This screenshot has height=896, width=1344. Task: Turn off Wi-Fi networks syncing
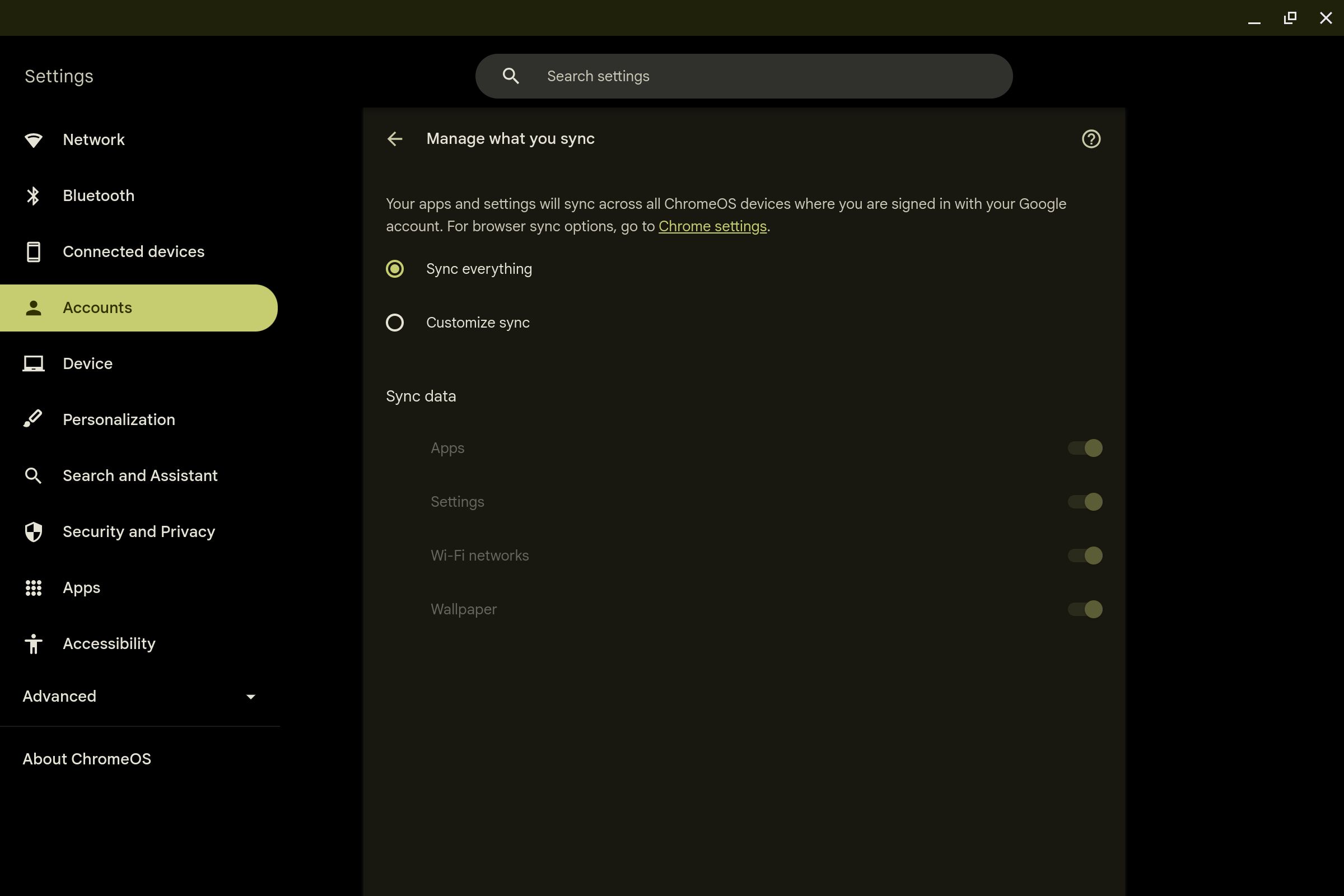[x=1085, y=555]
